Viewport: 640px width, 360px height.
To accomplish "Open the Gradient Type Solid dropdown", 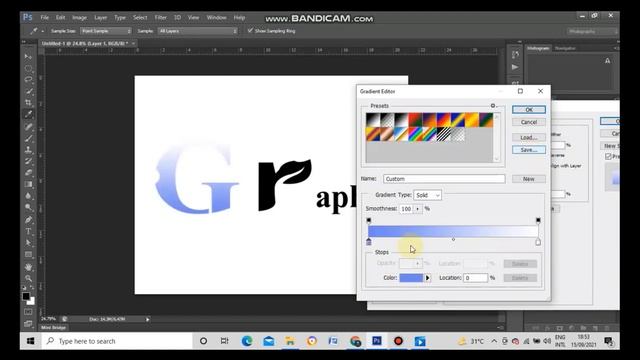I will click(427, 195).
